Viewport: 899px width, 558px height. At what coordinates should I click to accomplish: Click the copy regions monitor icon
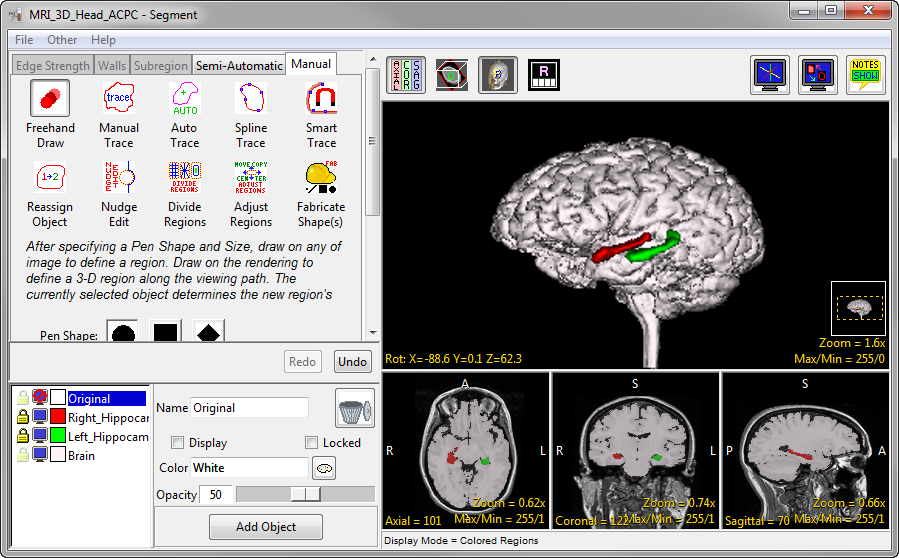[818, 75]
